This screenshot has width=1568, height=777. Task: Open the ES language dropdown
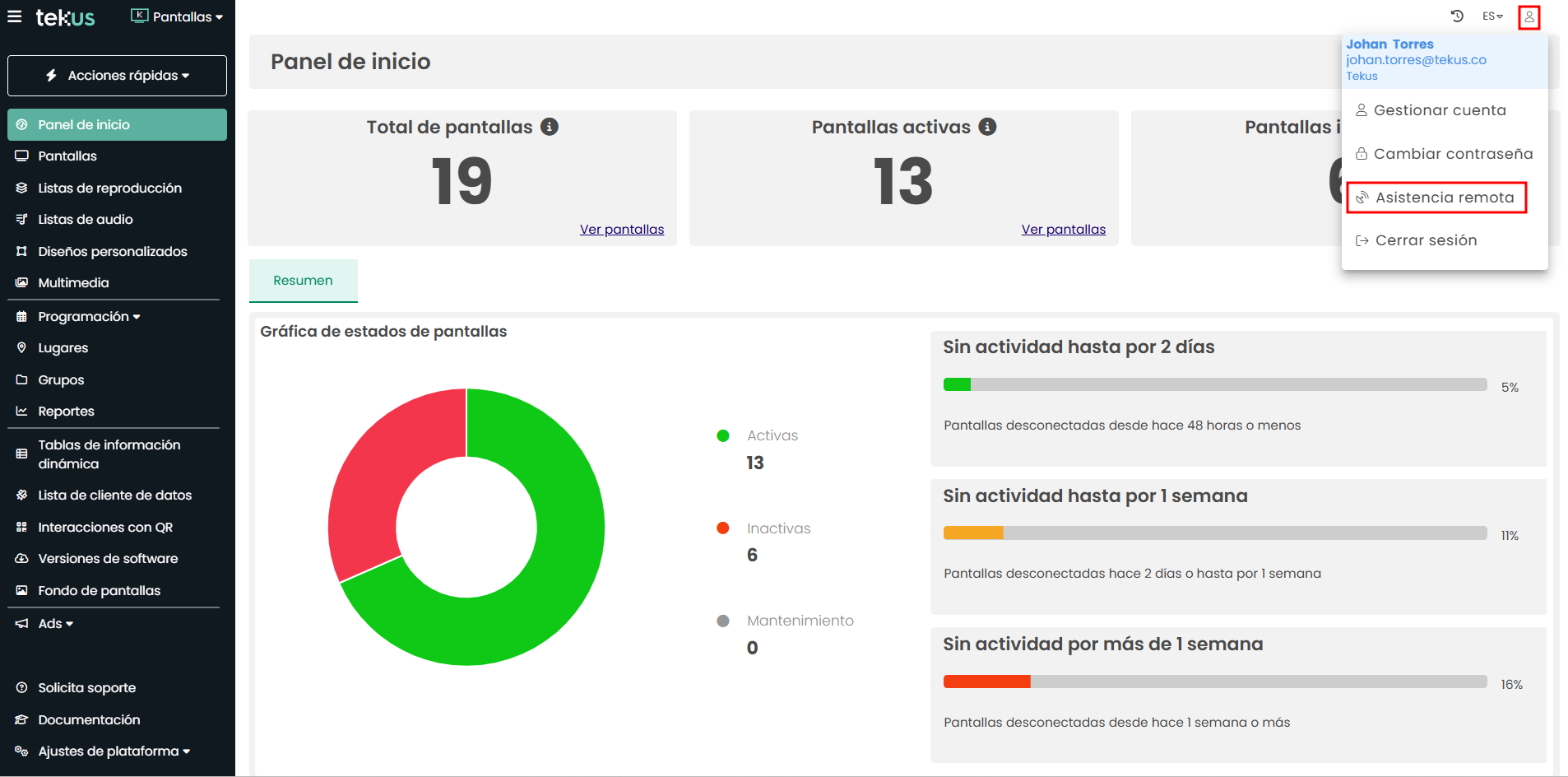[x=1491, y=16]
